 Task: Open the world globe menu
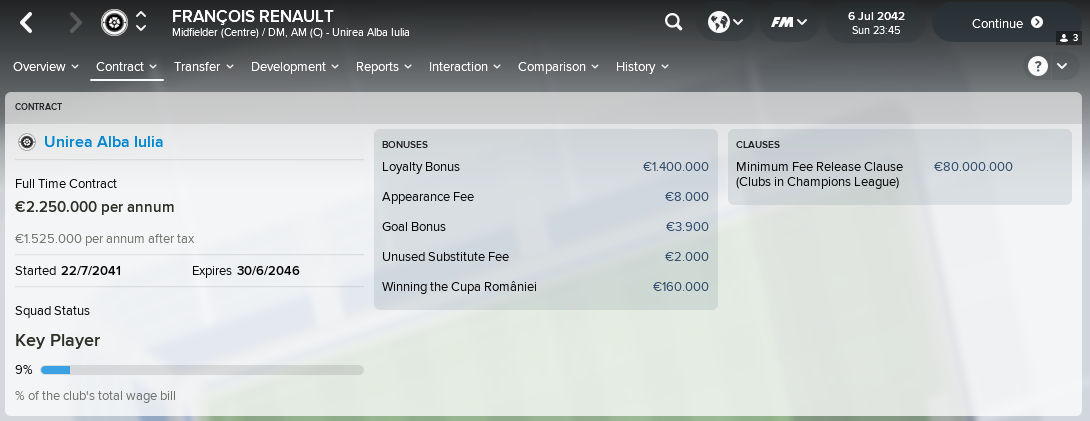pyautogui.click(x=725, y=22)
